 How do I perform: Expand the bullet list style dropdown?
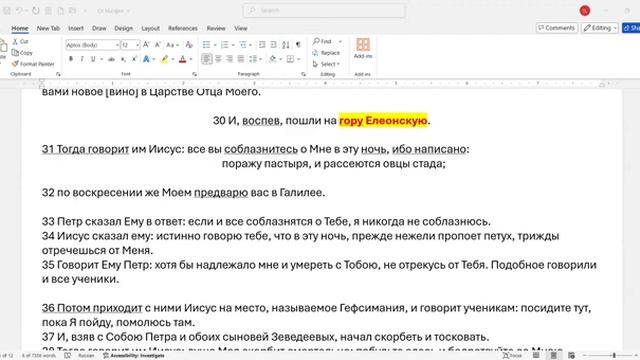click(x=215, y=45)
